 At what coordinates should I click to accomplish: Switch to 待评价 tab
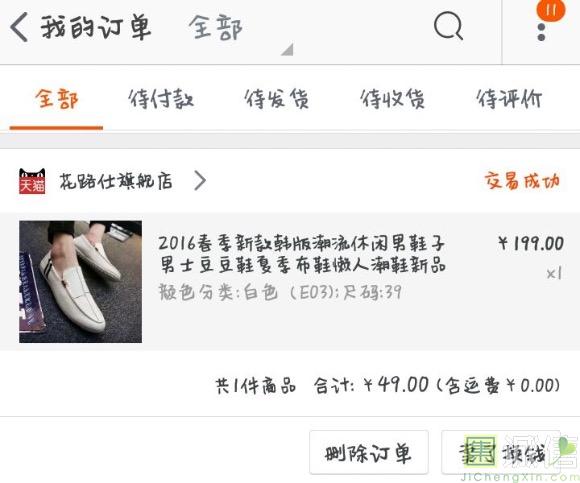509,99
